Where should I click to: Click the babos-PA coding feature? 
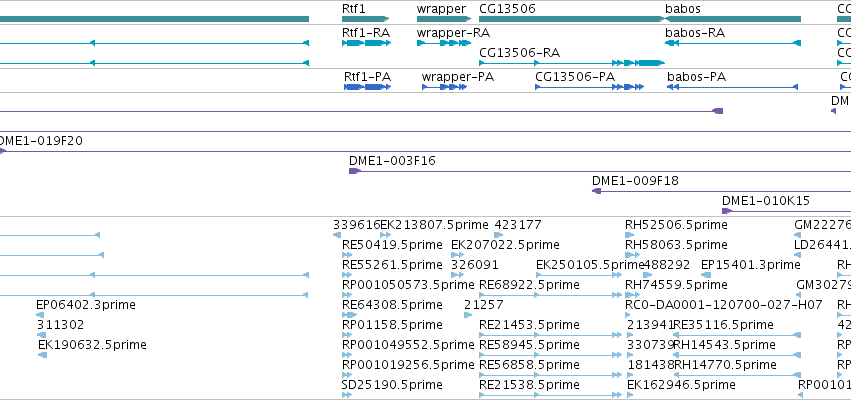[x=733, y=87]
